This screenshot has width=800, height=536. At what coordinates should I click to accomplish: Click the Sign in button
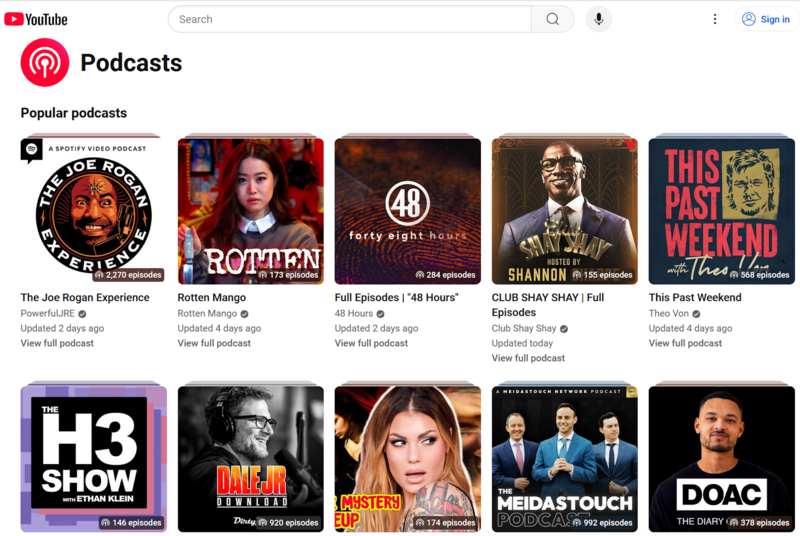(766, 19)
